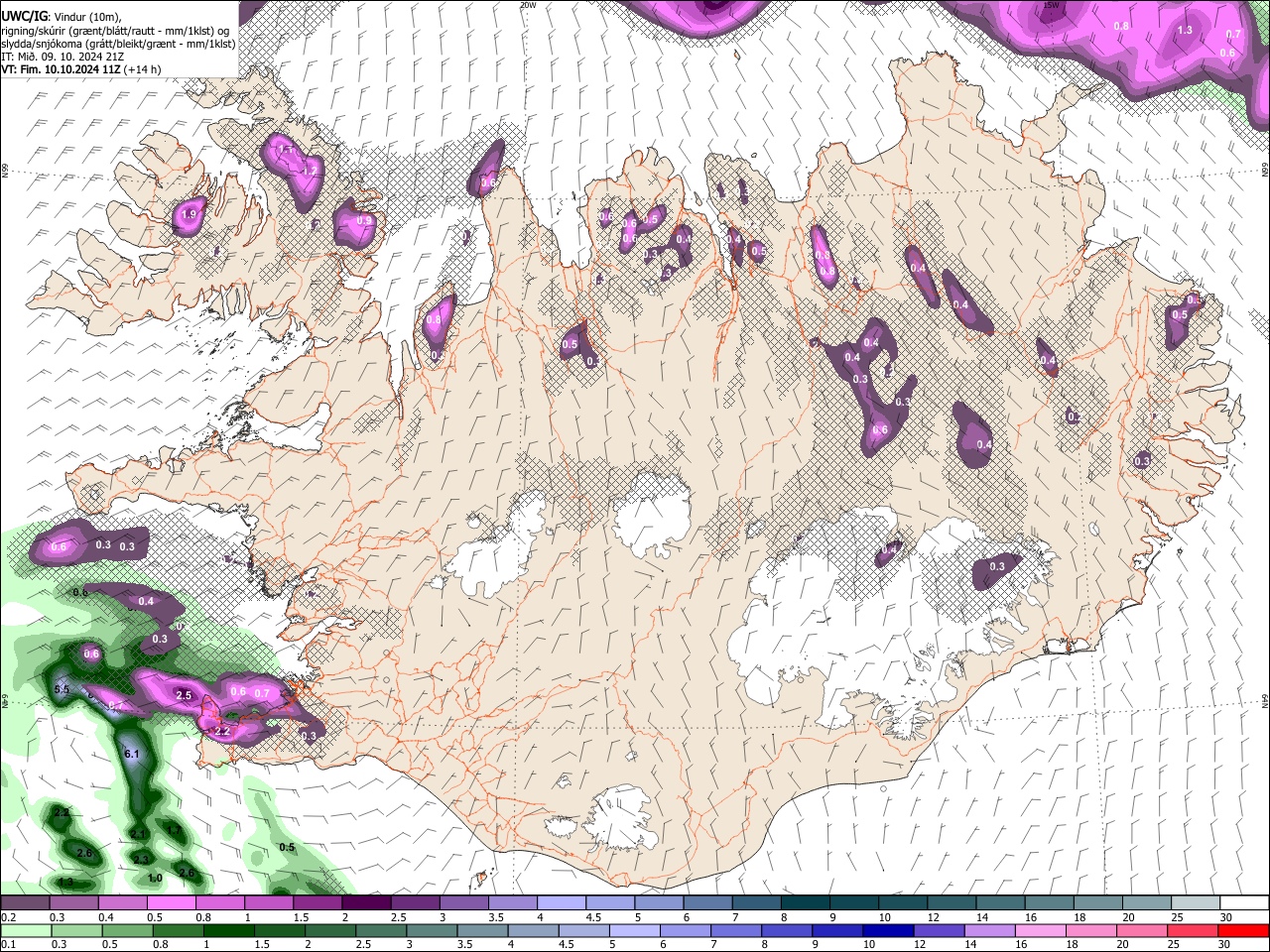Pick the bright pink snow swatch from 0.5 to 0.8

click(x=171, y=902)
